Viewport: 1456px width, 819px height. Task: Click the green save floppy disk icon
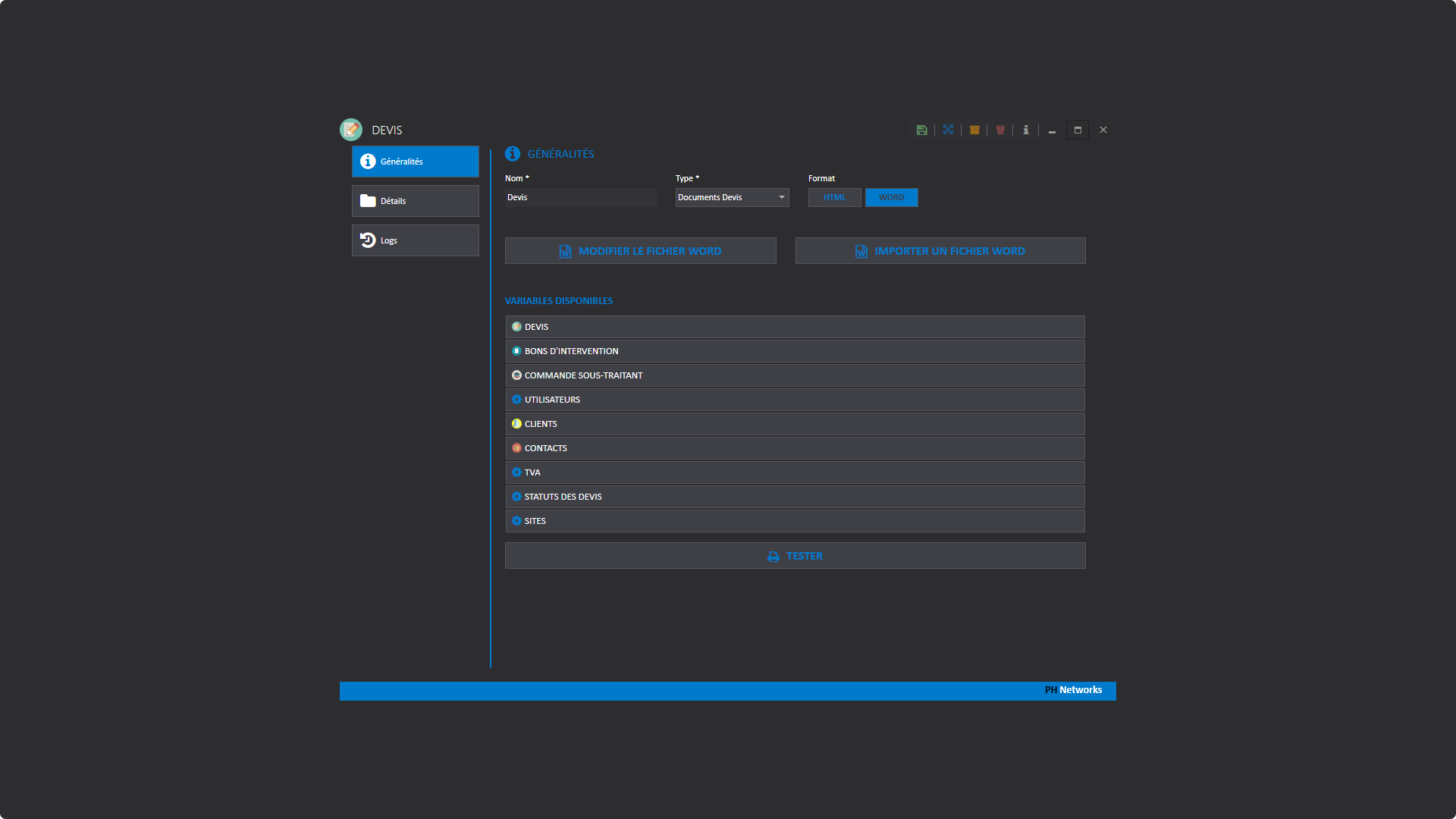(x=921, y=130)
